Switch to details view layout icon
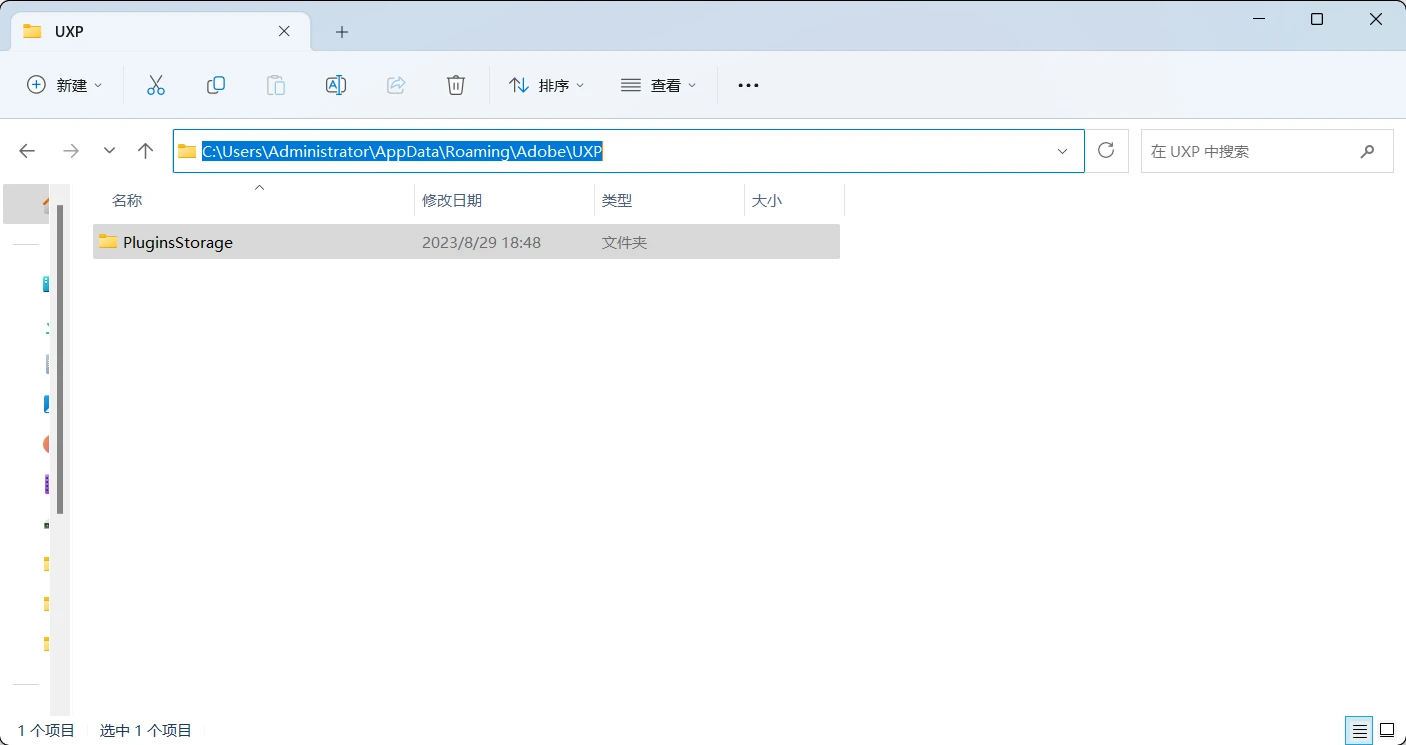 tap(1358, 730)
